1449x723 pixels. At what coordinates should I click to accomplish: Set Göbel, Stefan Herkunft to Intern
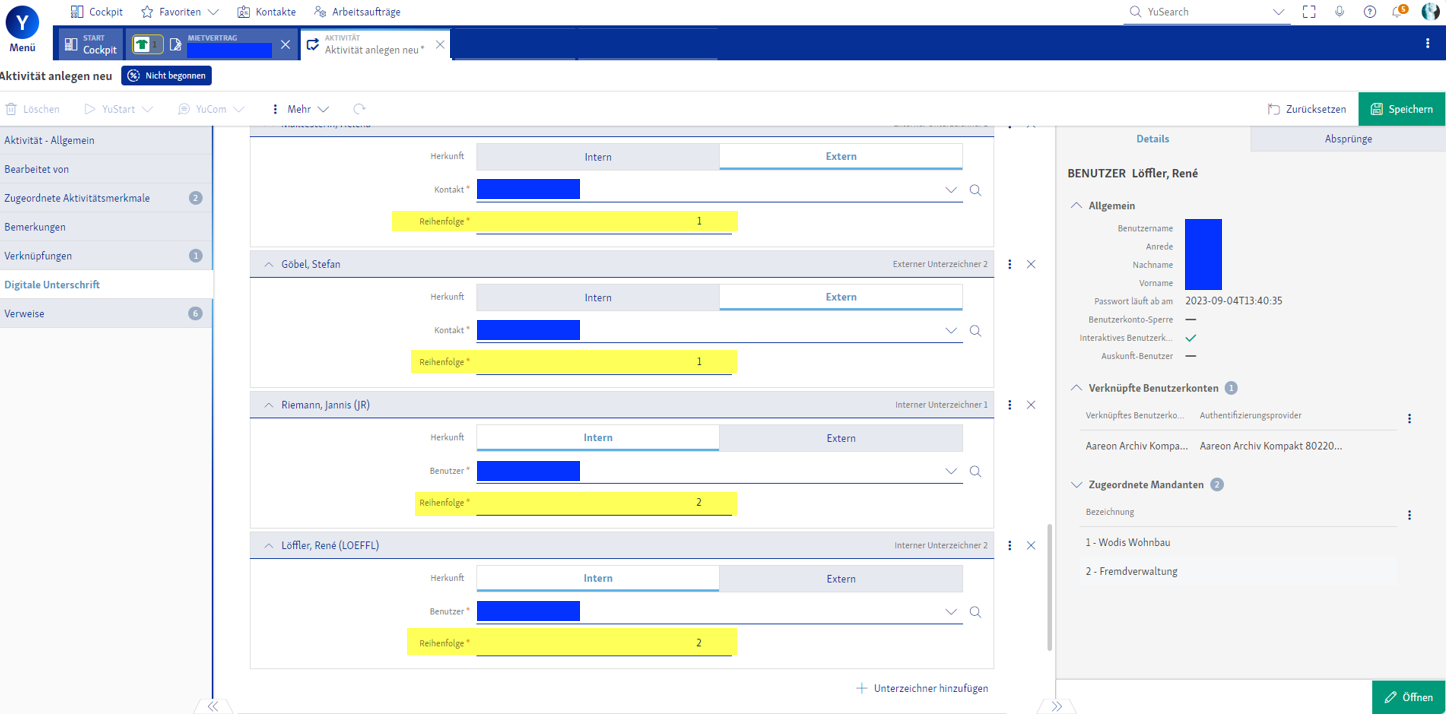597,297
